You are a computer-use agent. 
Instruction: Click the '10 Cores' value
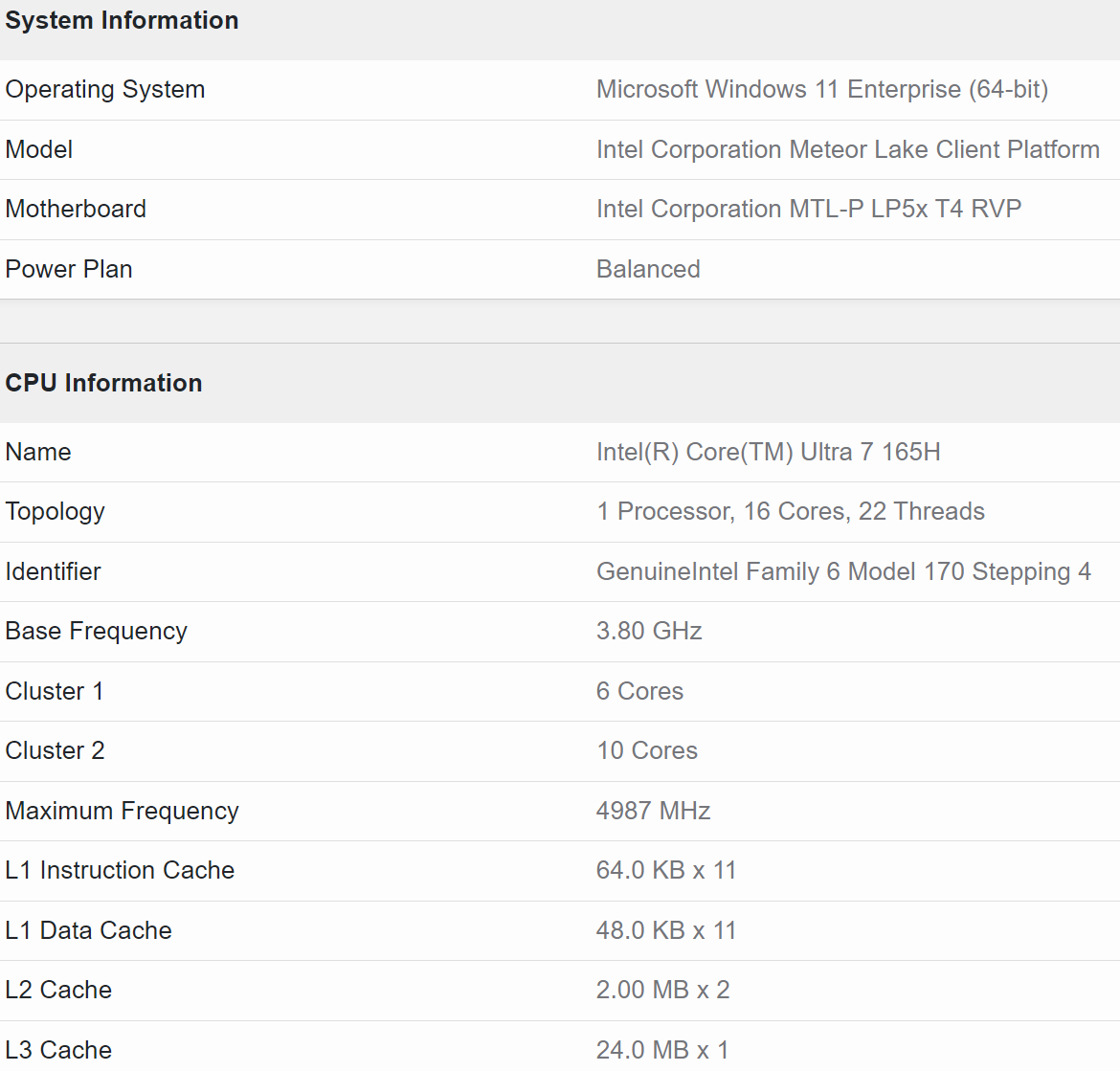pos(646,750)
